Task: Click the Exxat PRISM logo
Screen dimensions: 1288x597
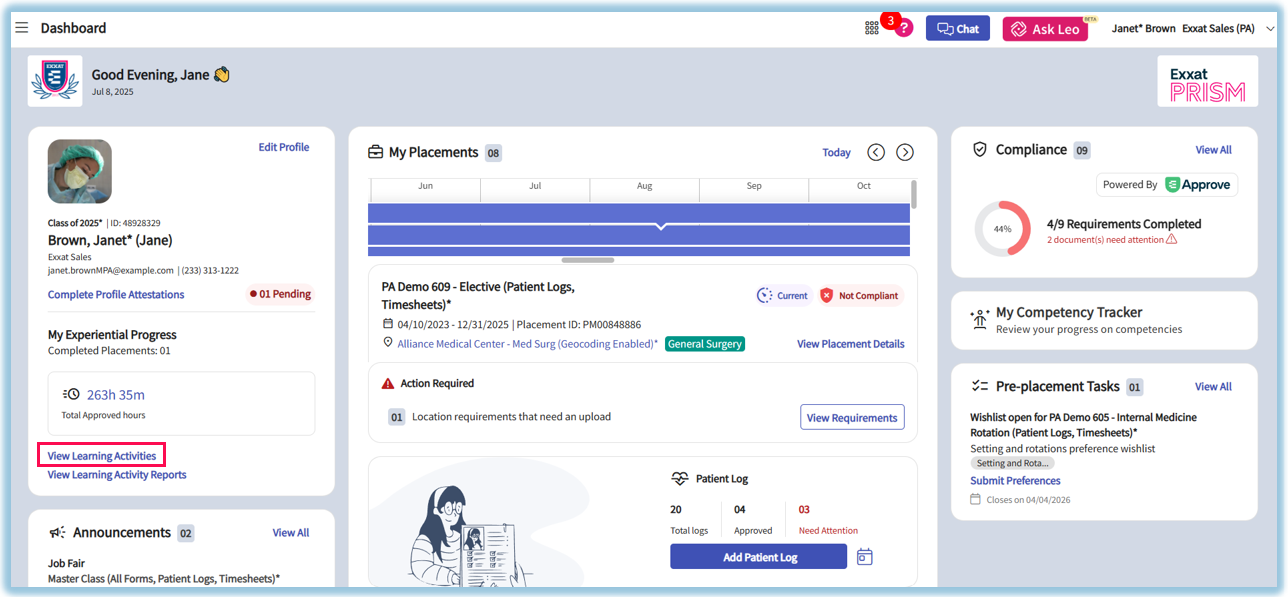Action: point(1207,81)
